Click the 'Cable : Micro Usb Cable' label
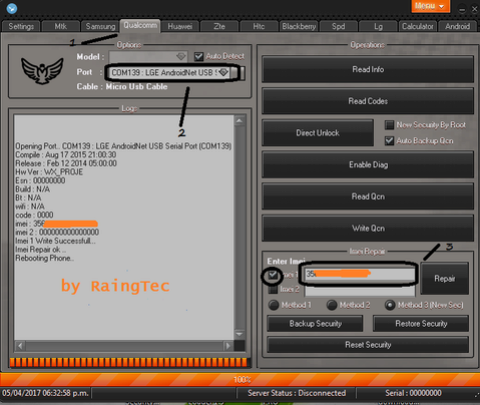This screenshot has width=480, height=405. click(122, 87)
